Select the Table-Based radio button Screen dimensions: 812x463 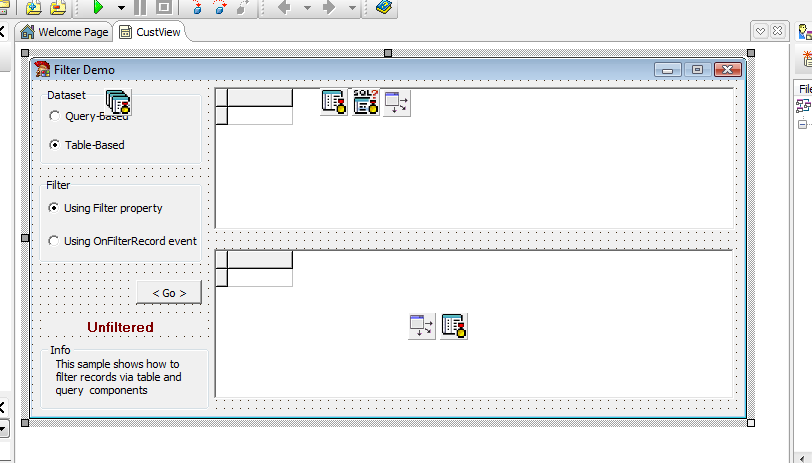point(54,145)
